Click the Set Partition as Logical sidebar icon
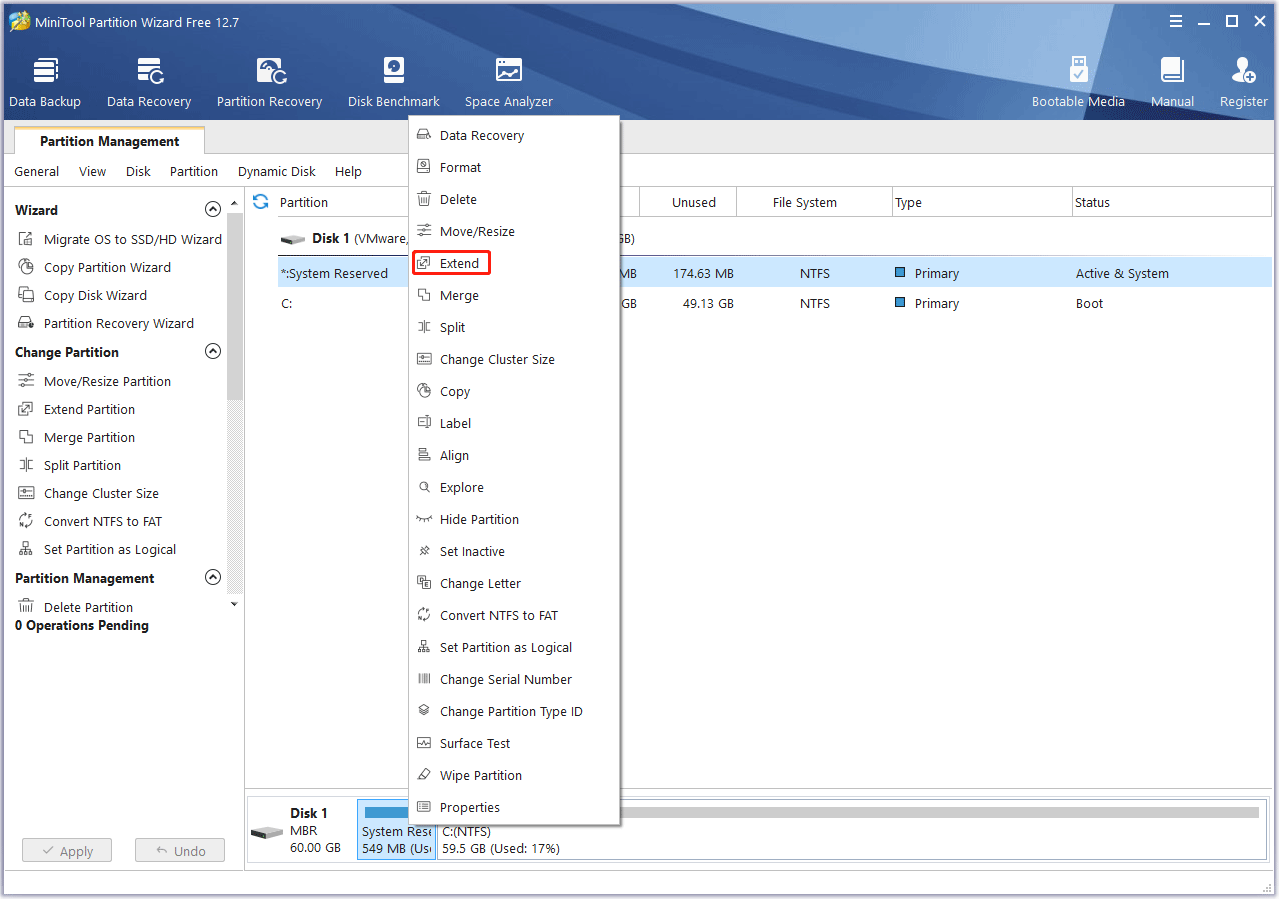Screen dimensions: 1279x900 (x=26, y=549)
